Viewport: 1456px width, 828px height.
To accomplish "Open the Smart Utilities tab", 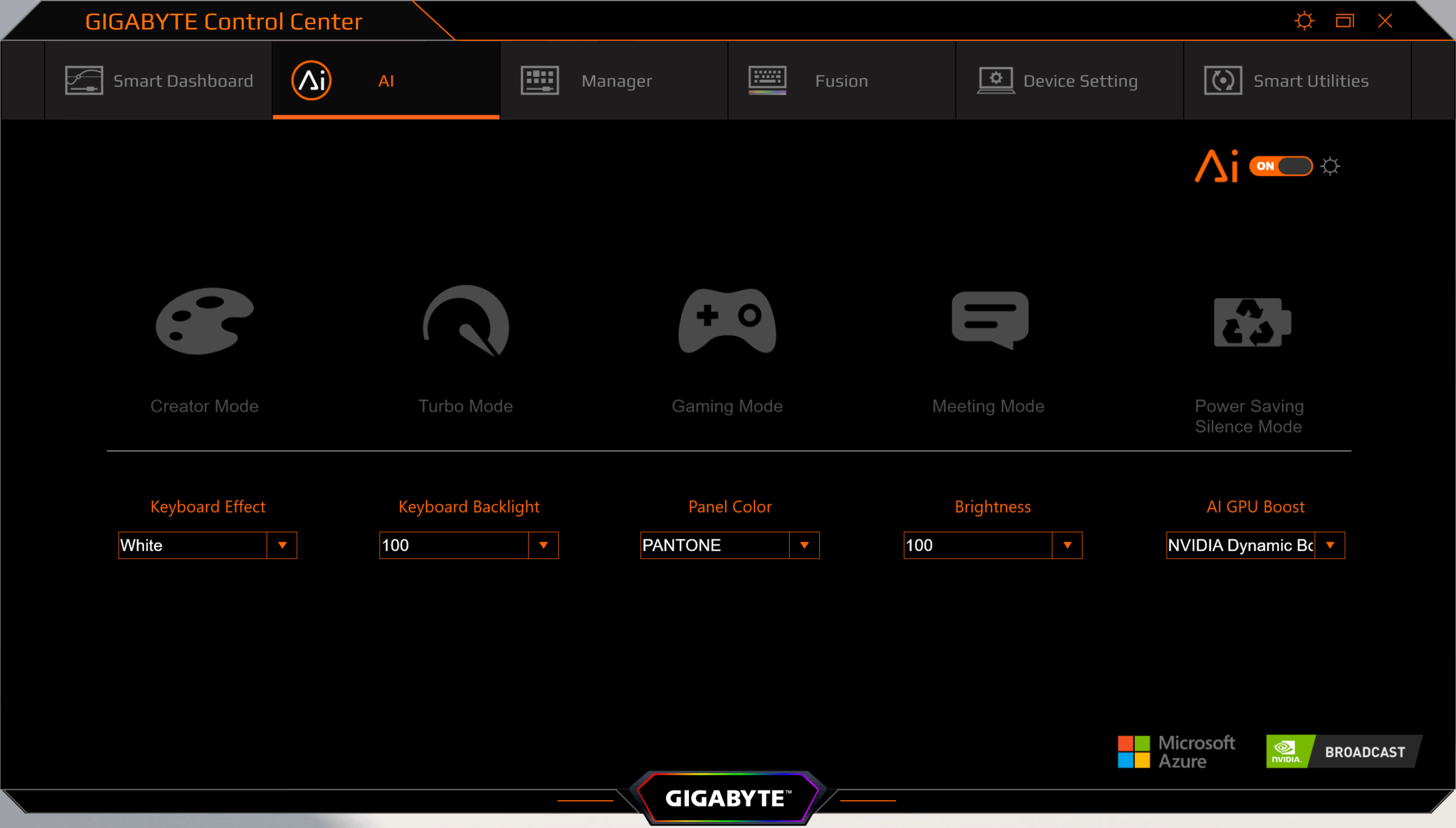I will (x=1297, y=81).
